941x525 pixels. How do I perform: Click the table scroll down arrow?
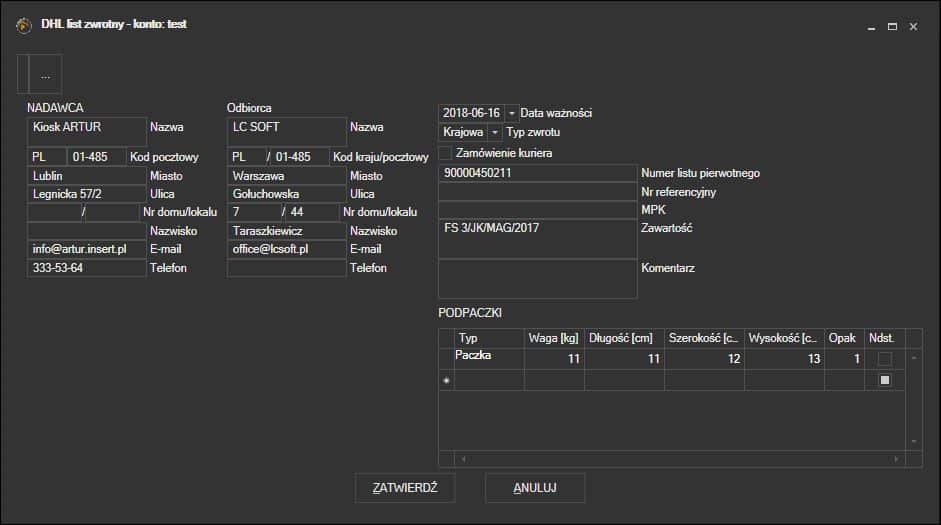pyautogui.click(x=913, y=442)
